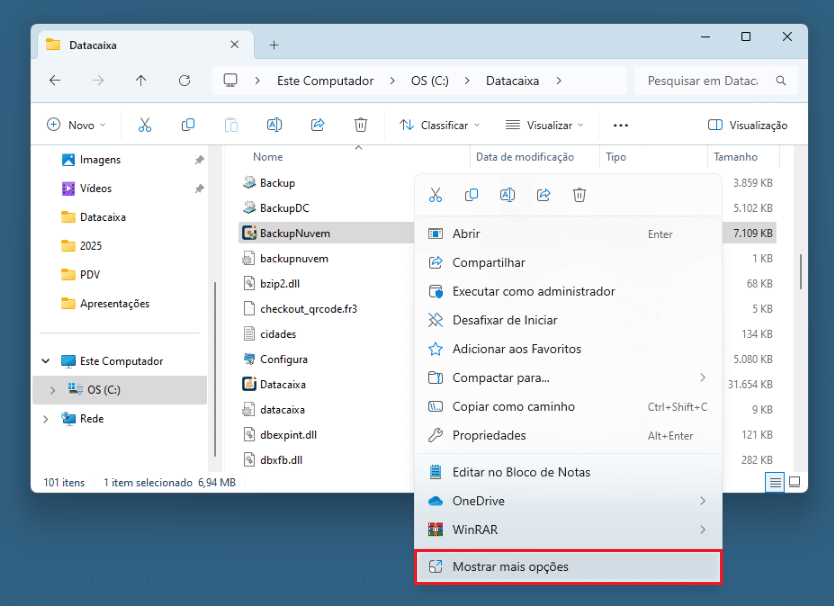Image resolution: width=834 pixels, height=606 pixels.
Task: Open the Classificar sort dropdown
Action: tap(439, 125)
